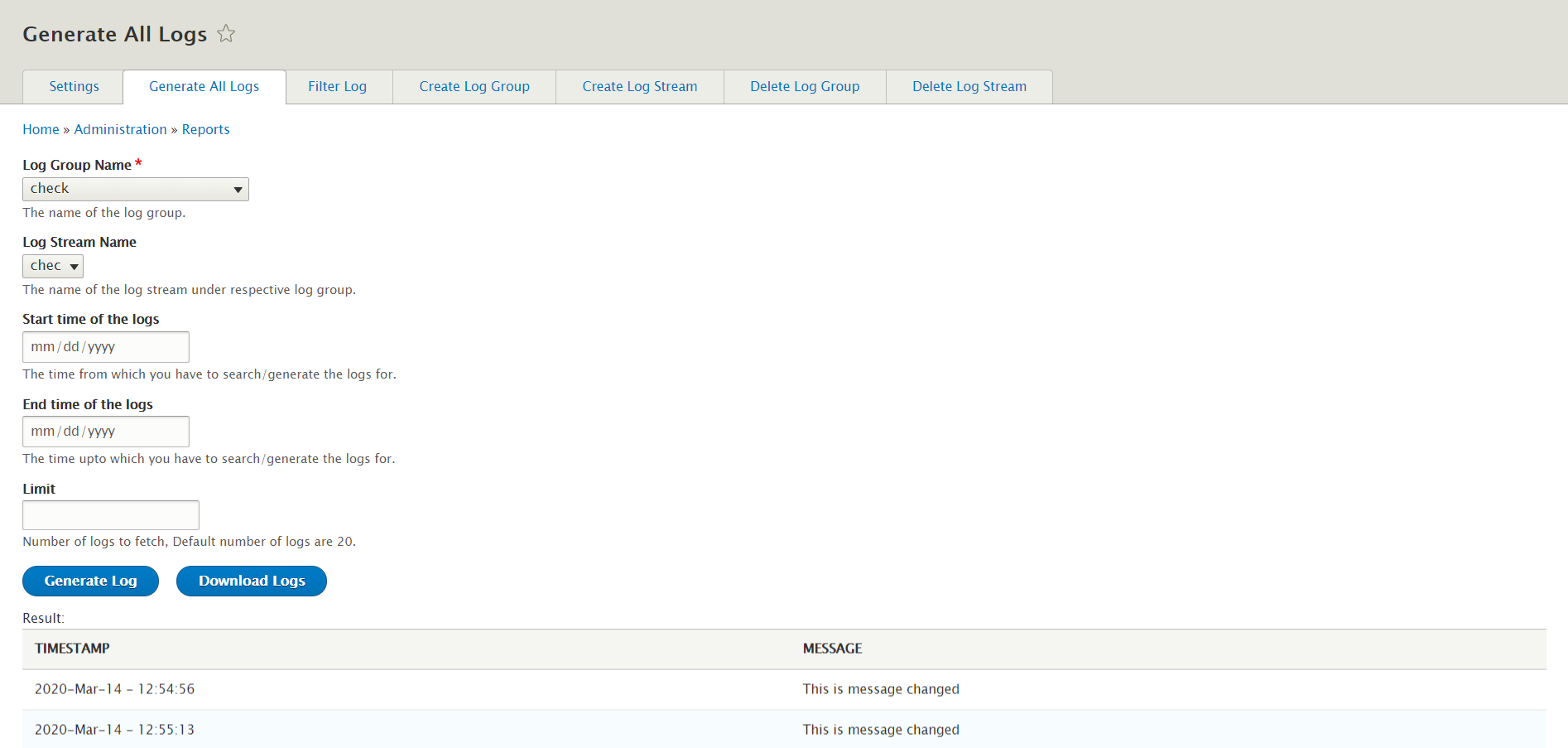Open the Administration breadcrumb link
1568x748 pixels.
[x=120, y=129]
